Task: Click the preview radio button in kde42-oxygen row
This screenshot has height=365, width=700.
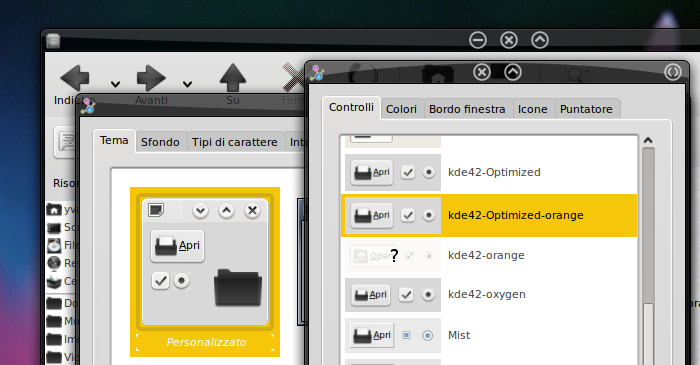Action: click(428, 294)
